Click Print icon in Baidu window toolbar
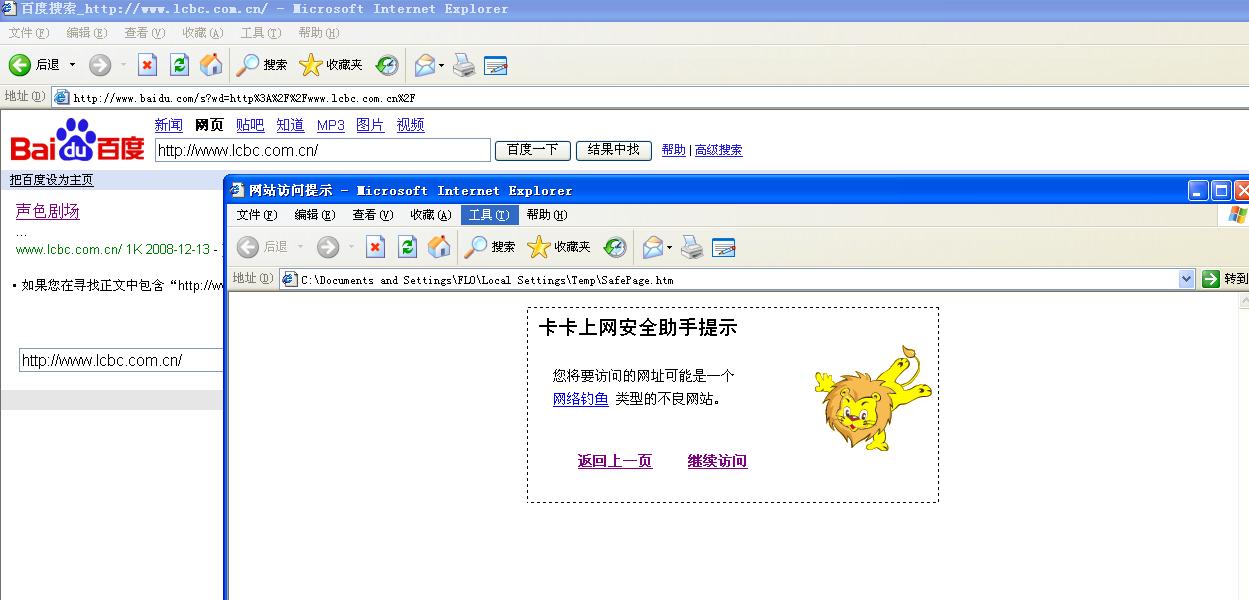Image resolution: width=1249 pixels, height=600 pixels. coord(464,65)
